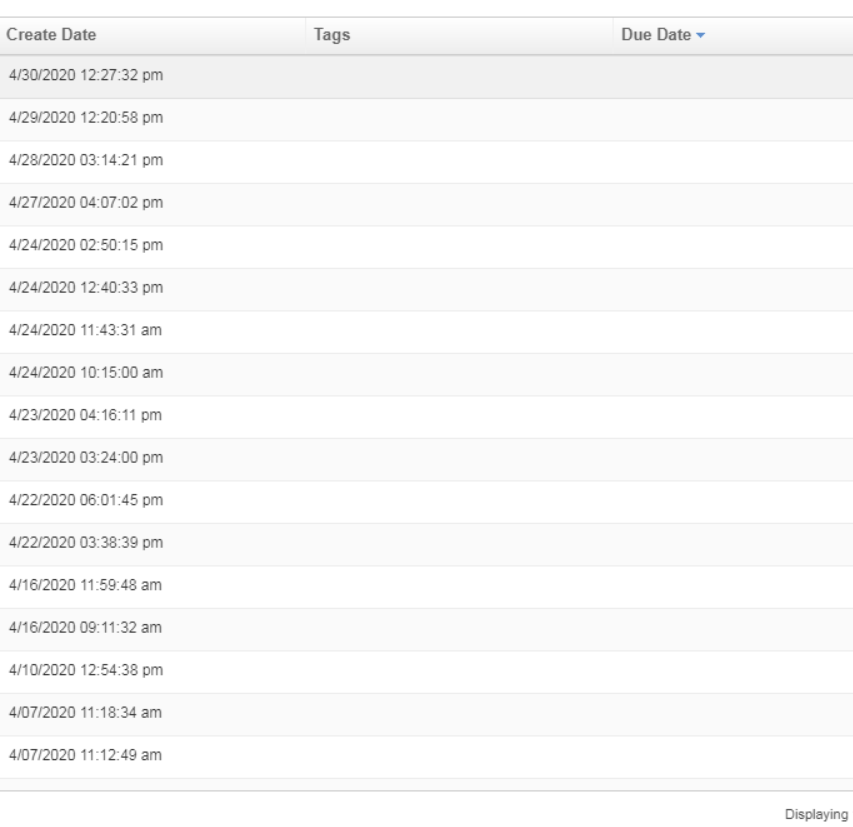The height and width of the screenshot is (827, 853).
Task: Select the row created 4/24/2020 02:50:15 pm
Action: [86, 247]
